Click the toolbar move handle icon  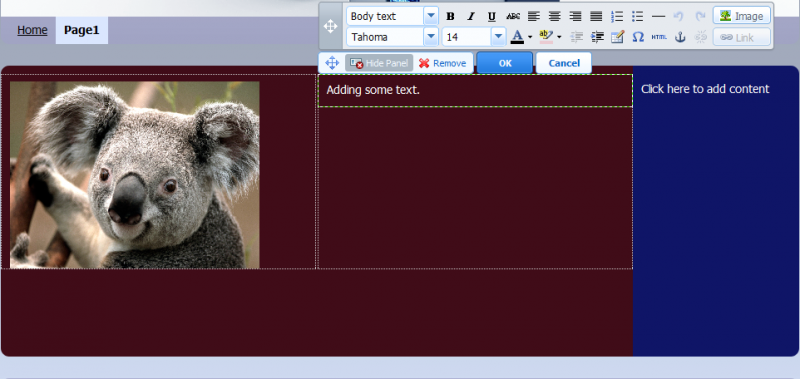[331, 26]
